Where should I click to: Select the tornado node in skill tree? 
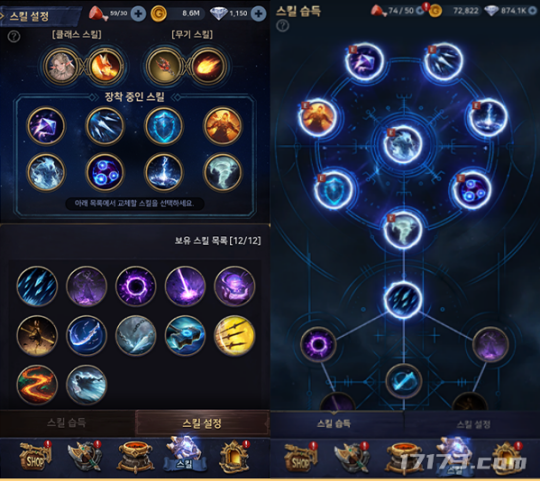click(x=403, y=230)
